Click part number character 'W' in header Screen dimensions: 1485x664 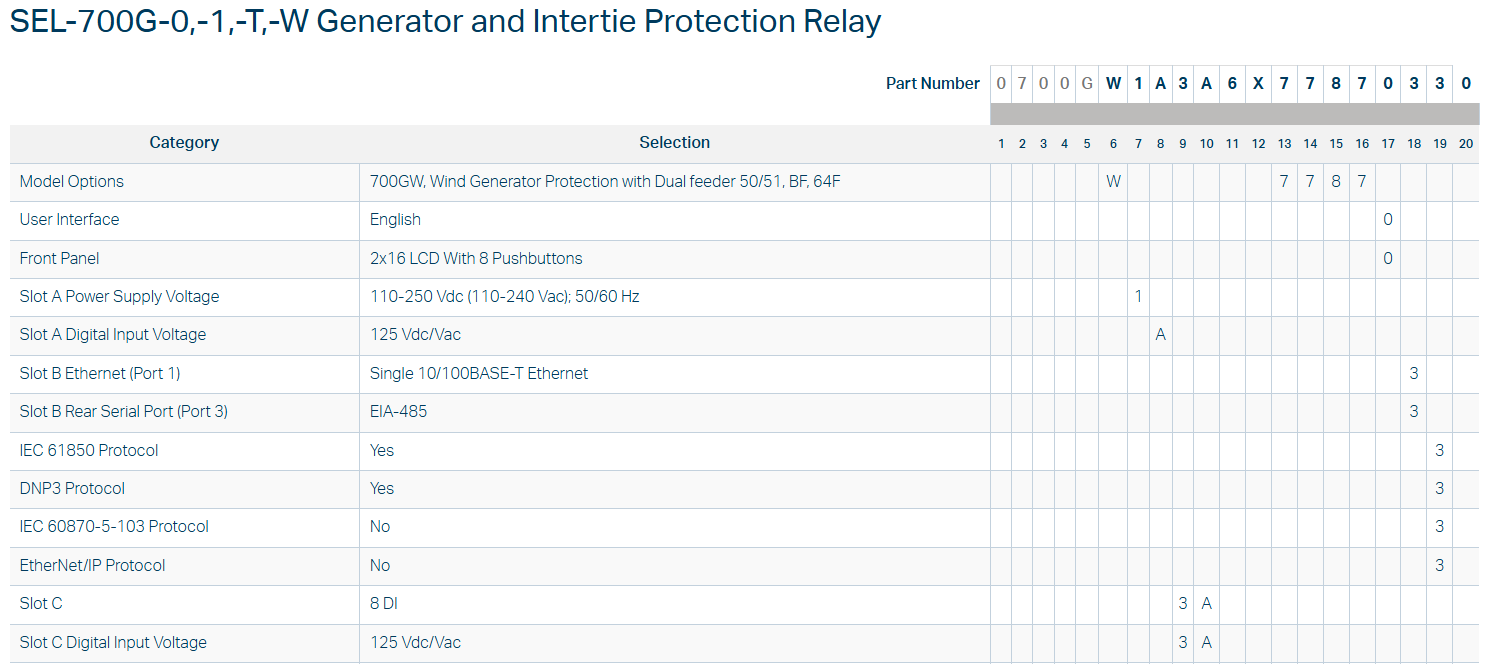tap(1113, 84)
